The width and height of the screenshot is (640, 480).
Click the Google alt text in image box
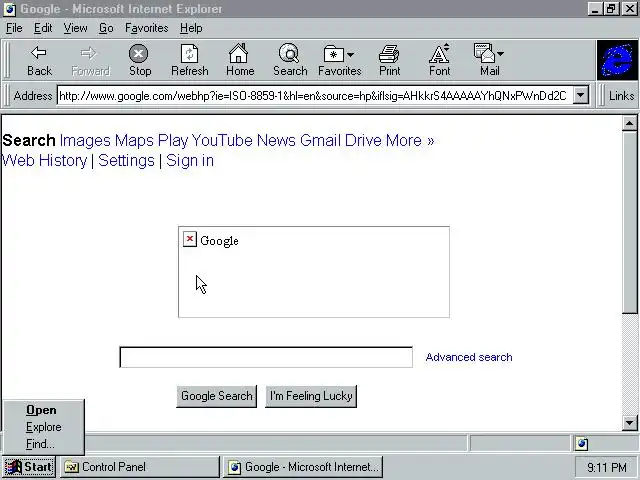point(219,241)
